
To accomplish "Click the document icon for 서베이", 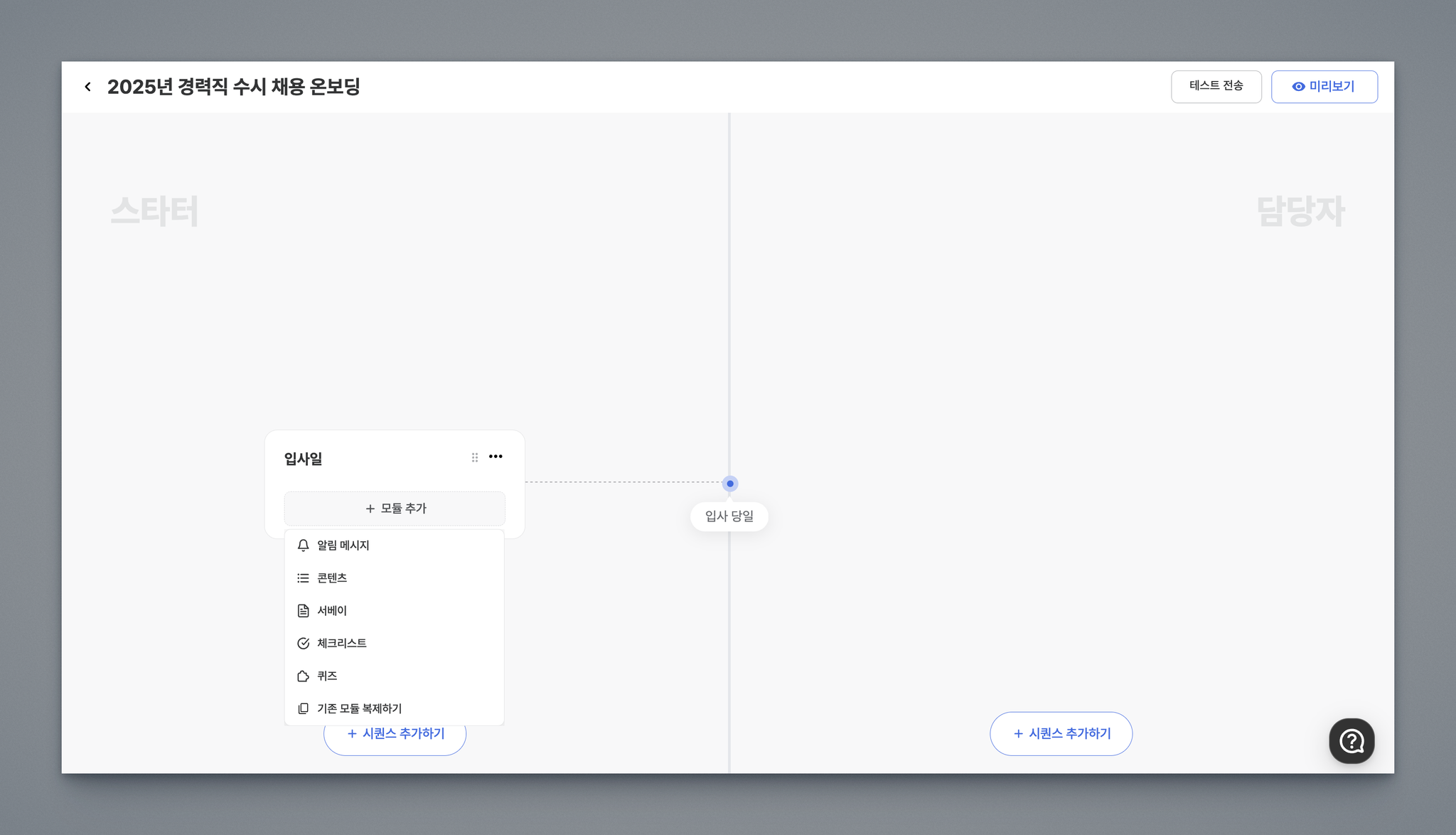I will tap(303, 611).
